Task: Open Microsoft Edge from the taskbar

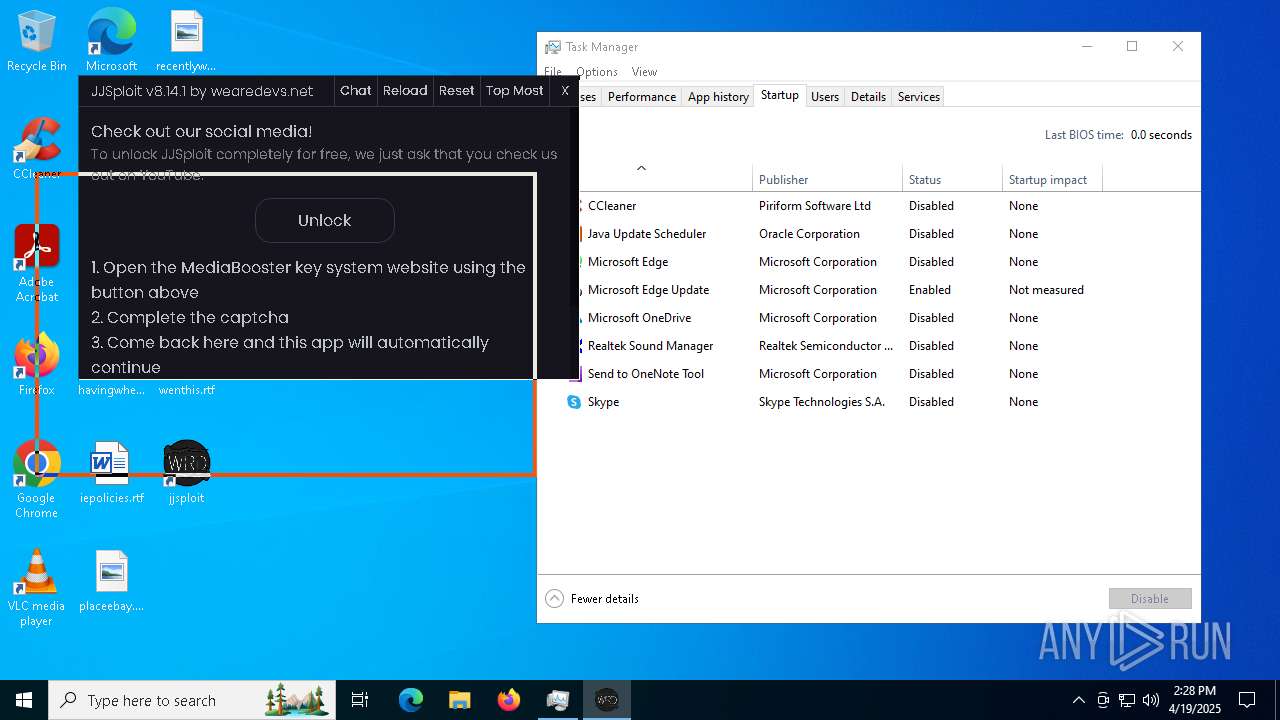Action: coord(411,700)
